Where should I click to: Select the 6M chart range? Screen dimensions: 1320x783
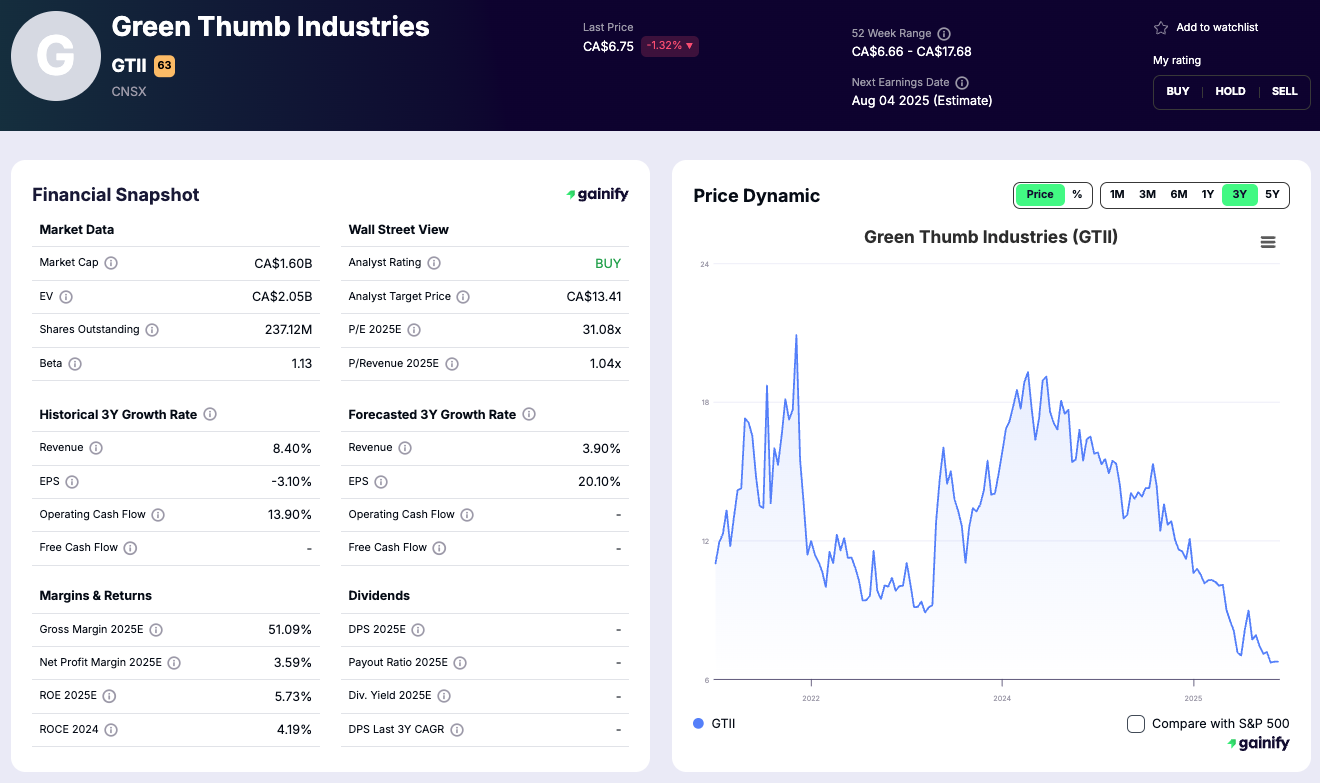tap(1179, 195)
